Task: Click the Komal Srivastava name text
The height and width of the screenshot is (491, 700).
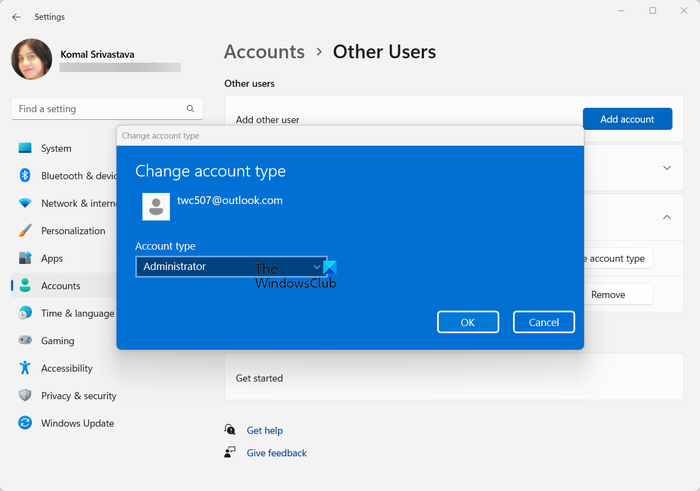Action: click(97, 54)
